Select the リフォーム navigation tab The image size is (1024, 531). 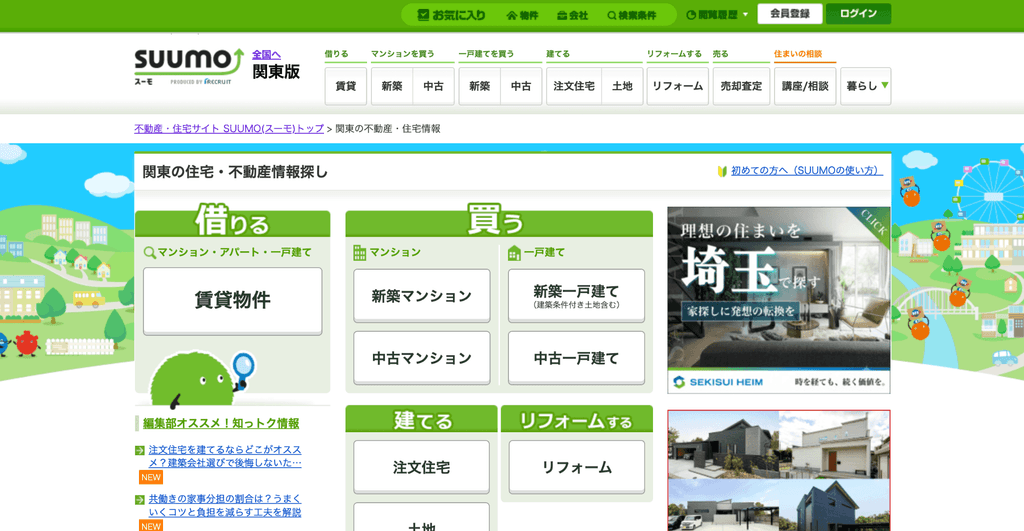[677, 86]
